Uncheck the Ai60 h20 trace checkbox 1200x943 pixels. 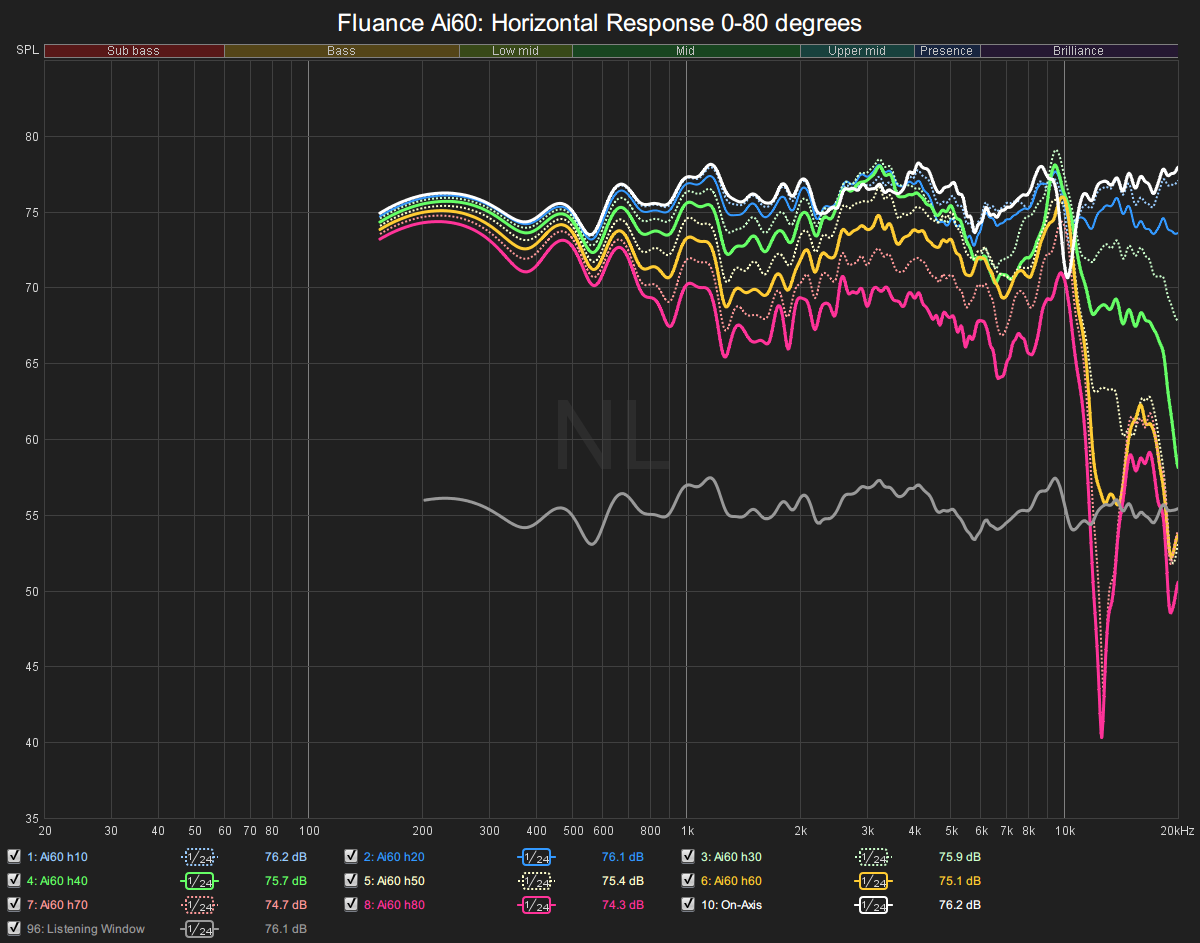[351, 857]
